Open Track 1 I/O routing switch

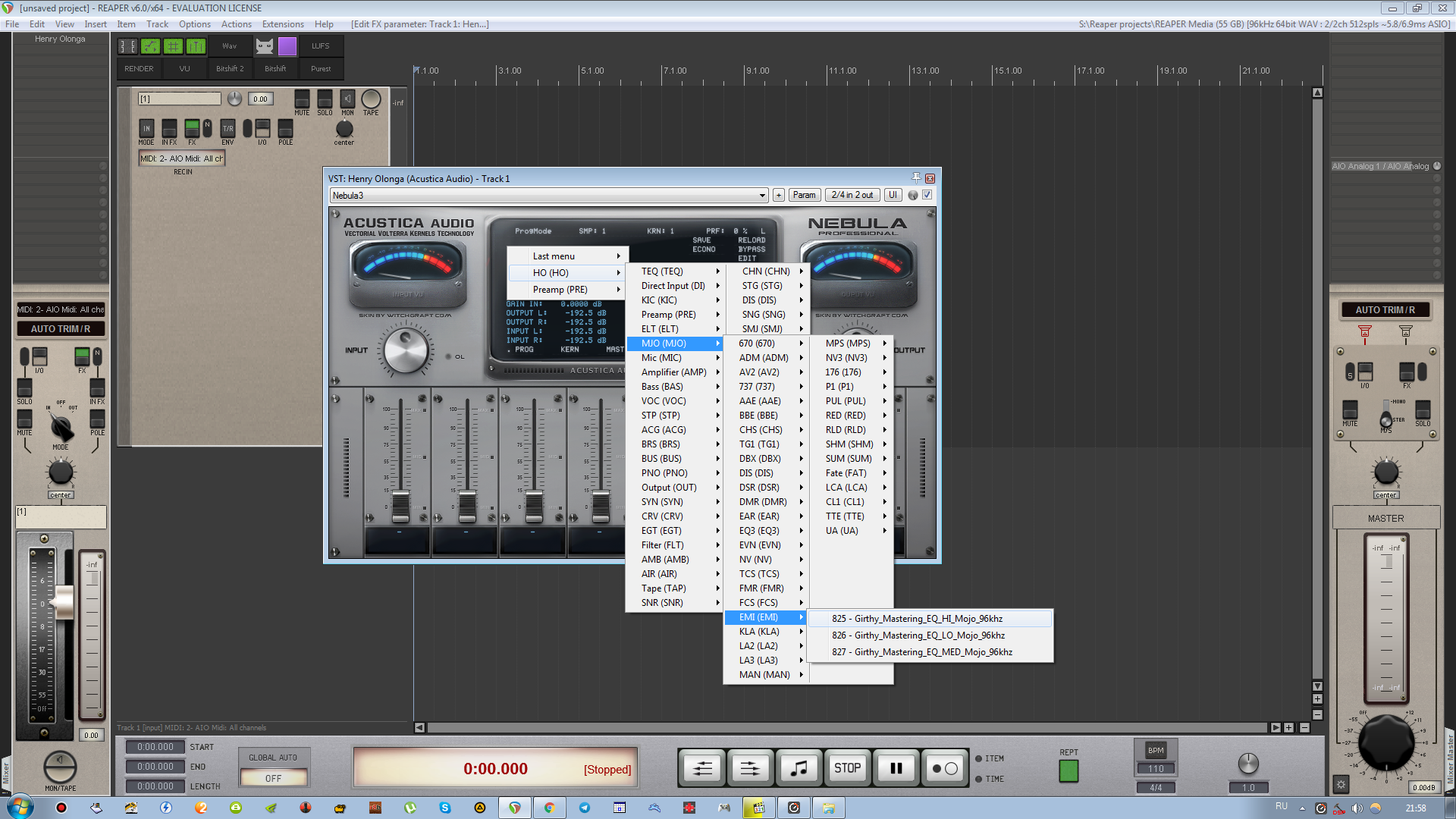tap(262, 128)
